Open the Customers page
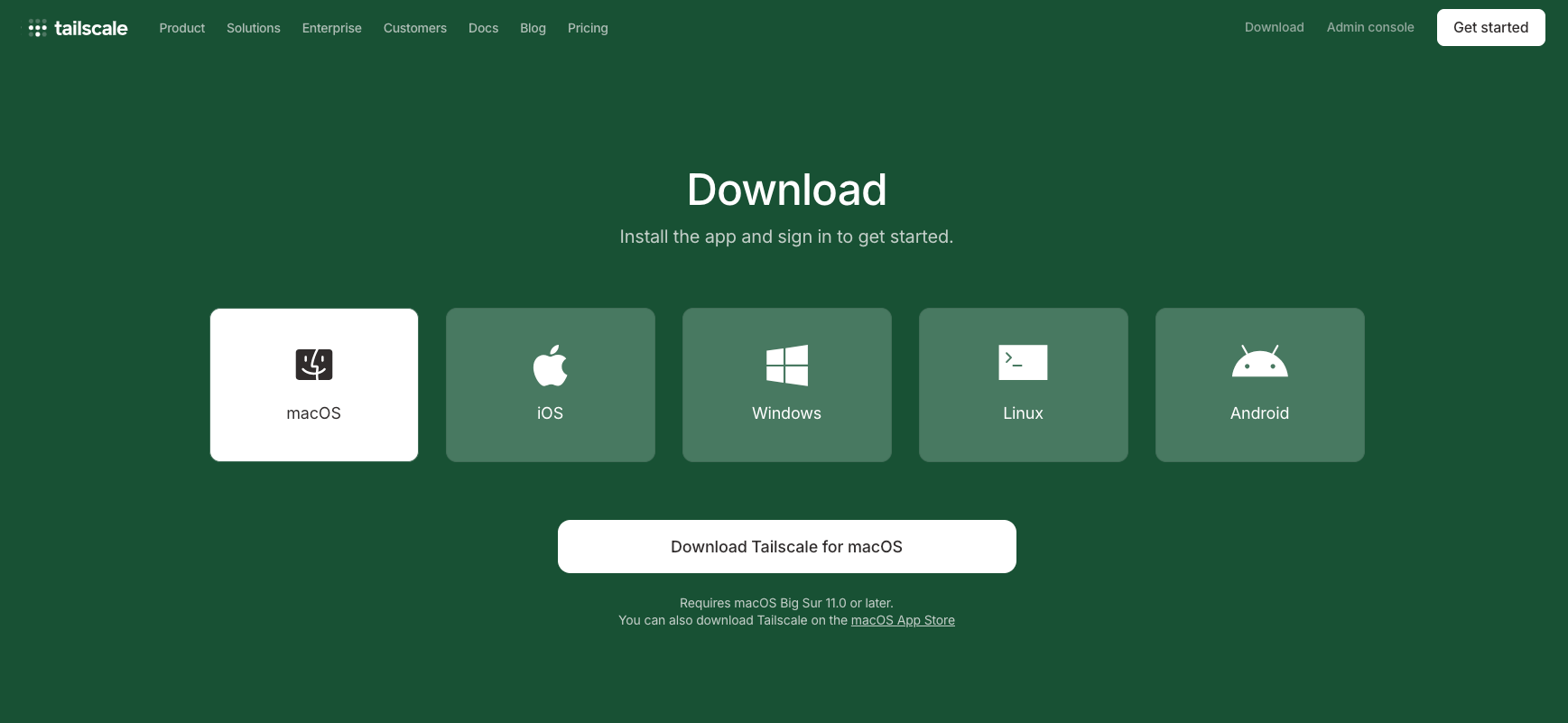The width and height of the screenshot is (1568, 723). [x=415, y=28]
